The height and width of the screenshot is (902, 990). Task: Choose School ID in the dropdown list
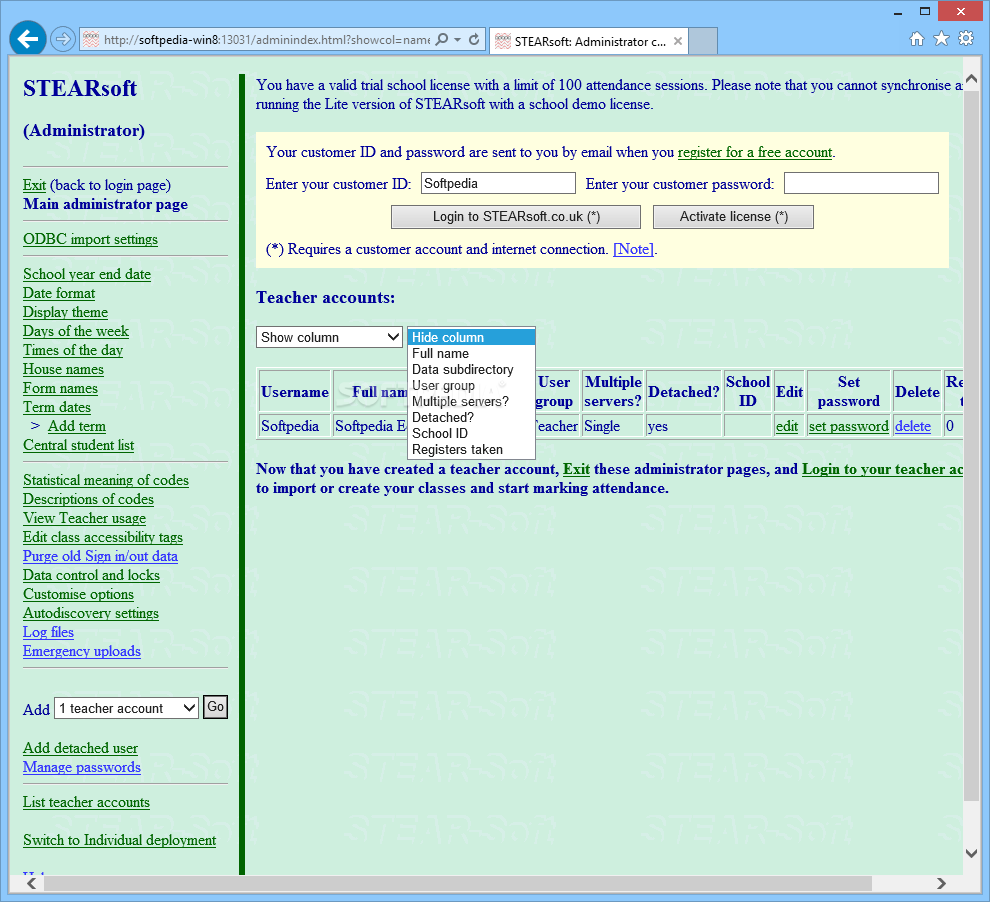471,433
